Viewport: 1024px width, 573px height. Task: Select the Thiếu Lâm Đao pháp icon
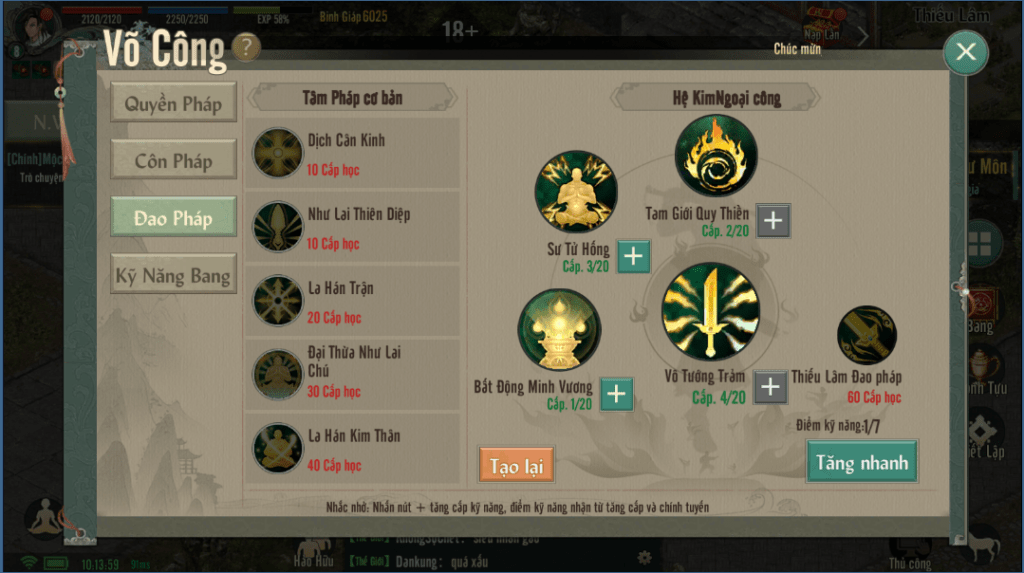pyautogui.click(x=867, y=335)
